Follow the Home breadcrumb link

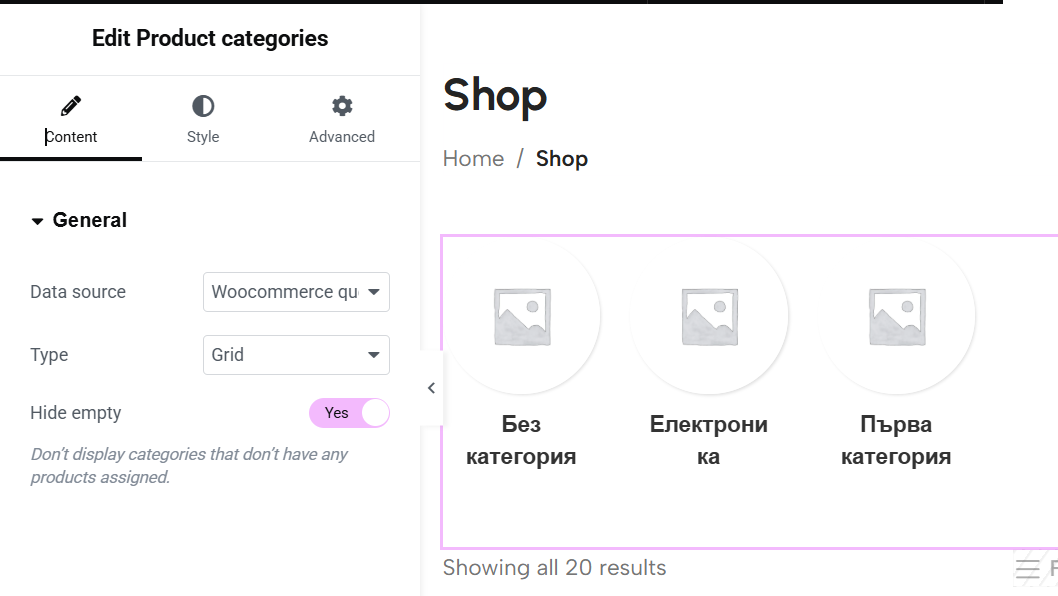[x=473, y=159]
